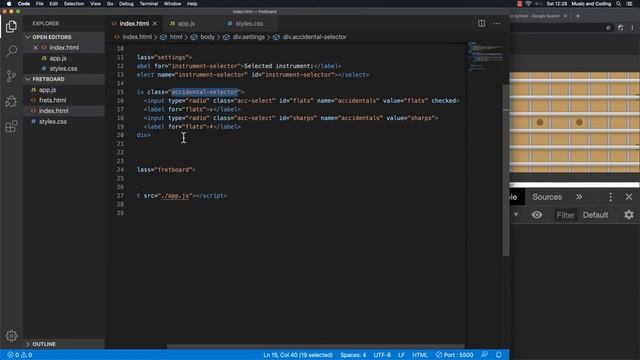The image size is (640, 360).
Task: Select app.js in Open Editors list
Action: point(58,58)
